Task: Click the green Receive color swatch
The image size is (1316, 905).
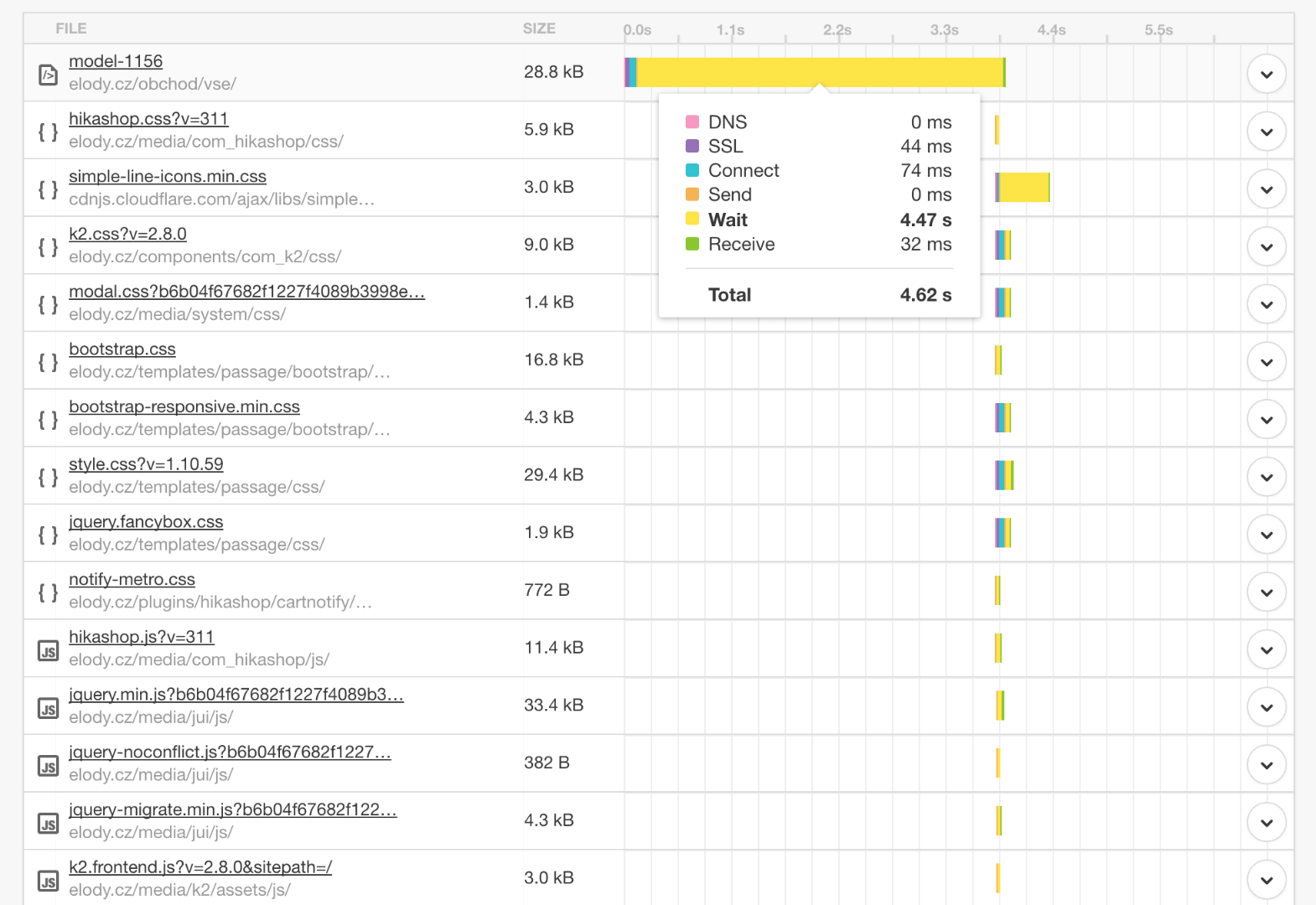Action: pos(692,244)
